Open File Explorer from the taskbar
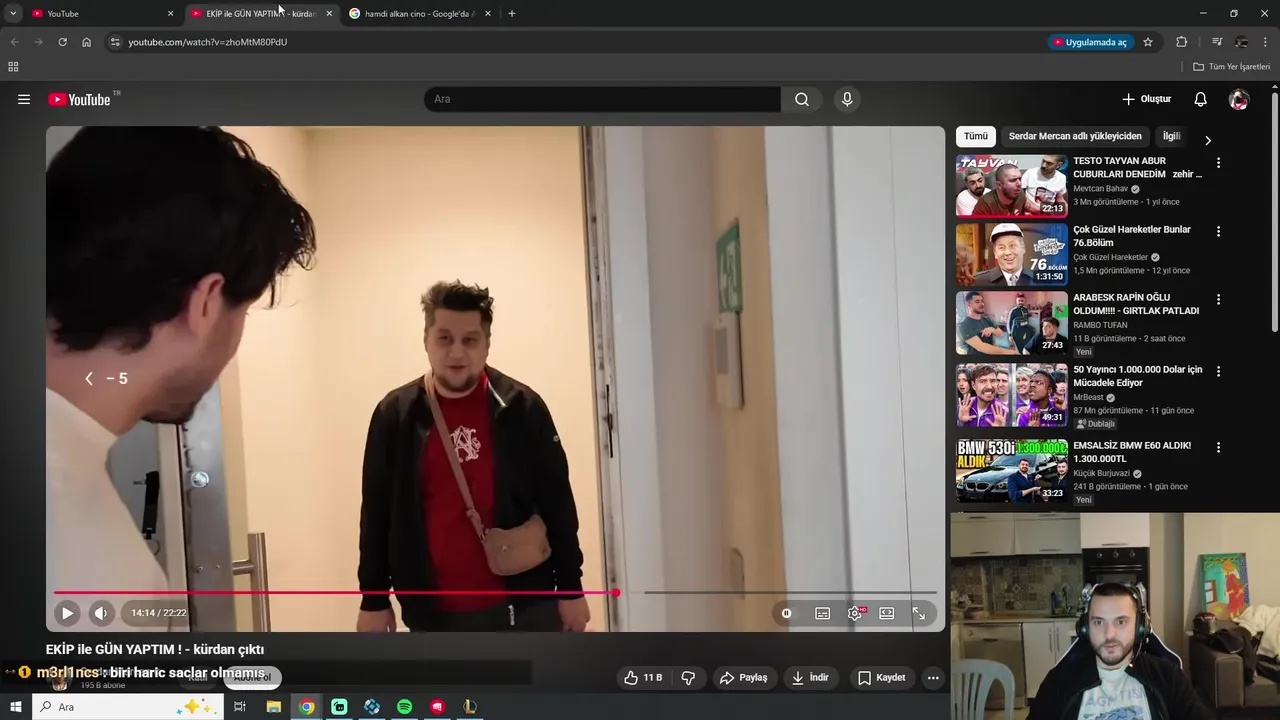This screenshot has height=720, width=1280. (x=274, y=707)
